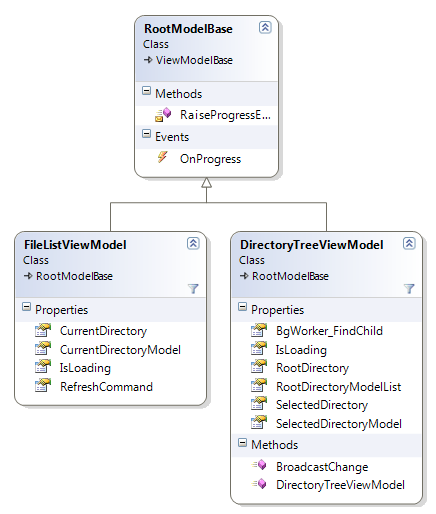Click the RaiseProgressE... method icon
Viewport: 436px width, 514px height.
click(163, 115)
